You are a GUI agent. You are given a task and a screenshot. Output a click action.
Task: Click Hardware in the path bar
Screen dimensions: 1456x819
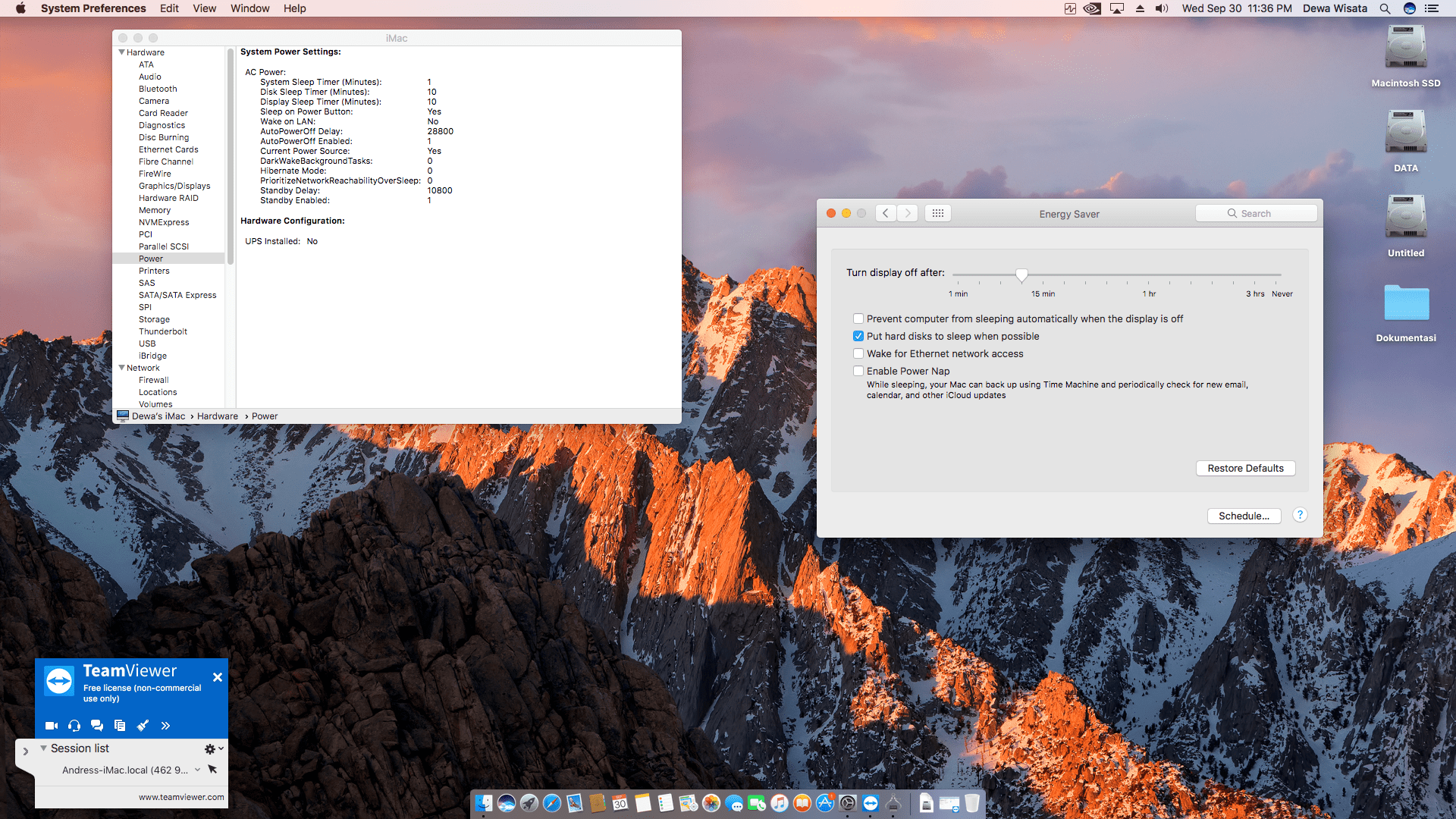point(218,416)
